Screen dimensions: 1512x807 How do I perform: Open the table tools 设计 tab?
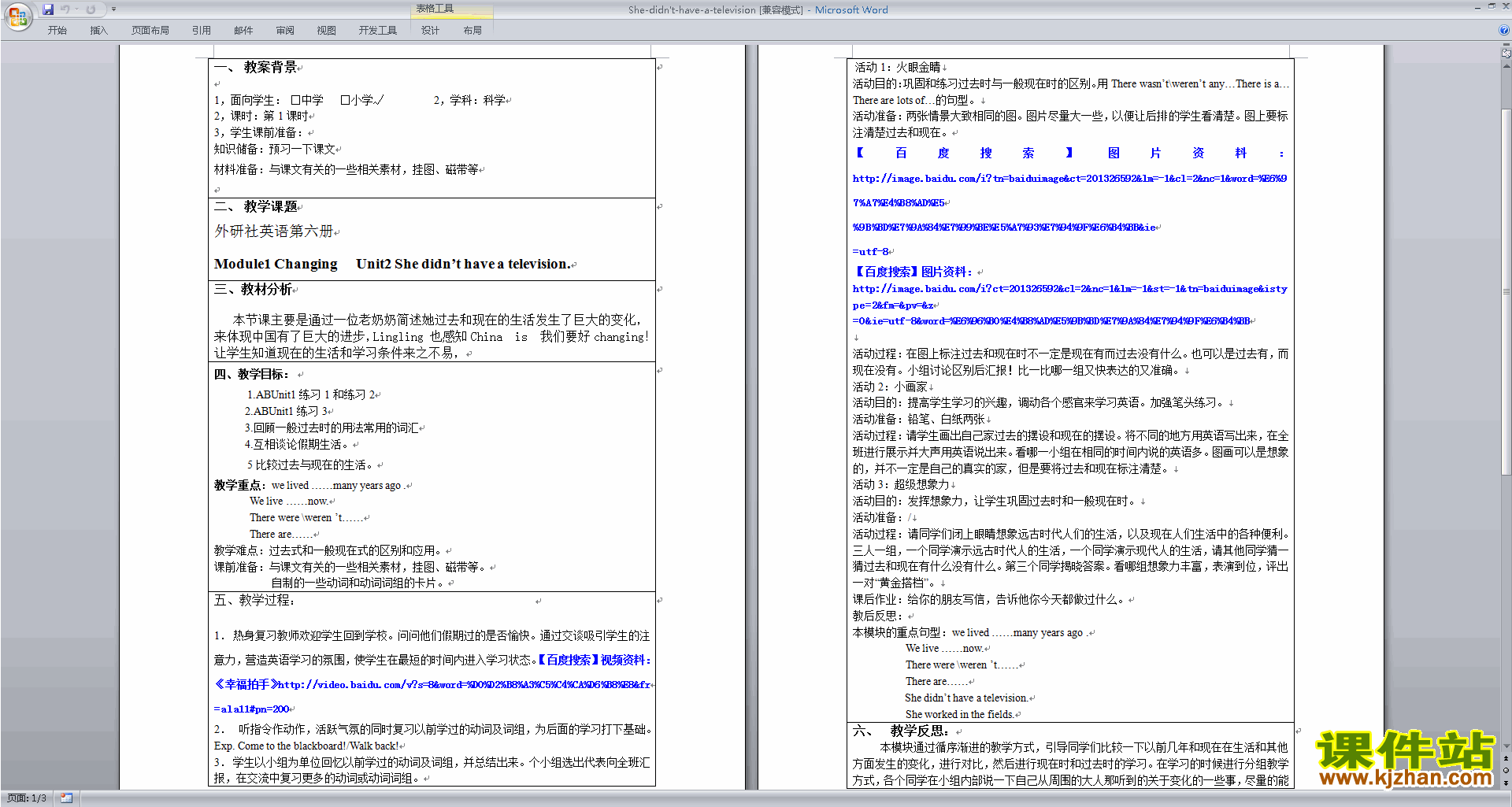[x=430, y=31]
